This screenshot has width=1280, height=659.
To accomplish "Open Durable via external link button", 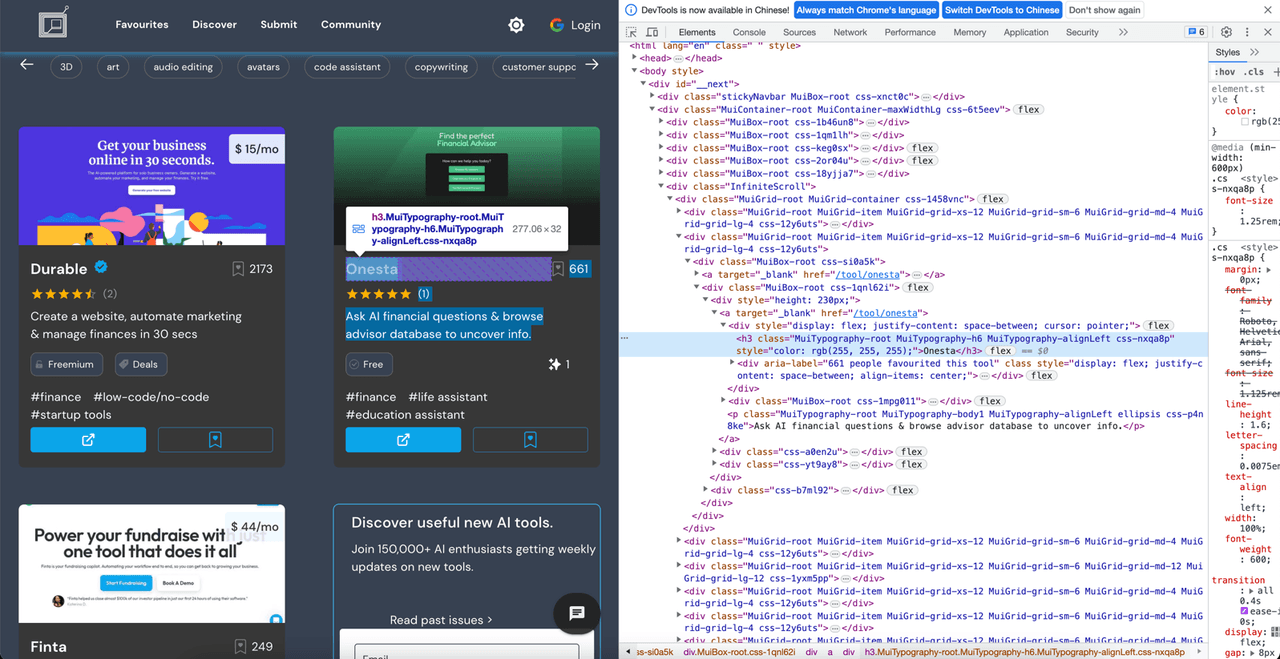I will [x=88, y=440].
